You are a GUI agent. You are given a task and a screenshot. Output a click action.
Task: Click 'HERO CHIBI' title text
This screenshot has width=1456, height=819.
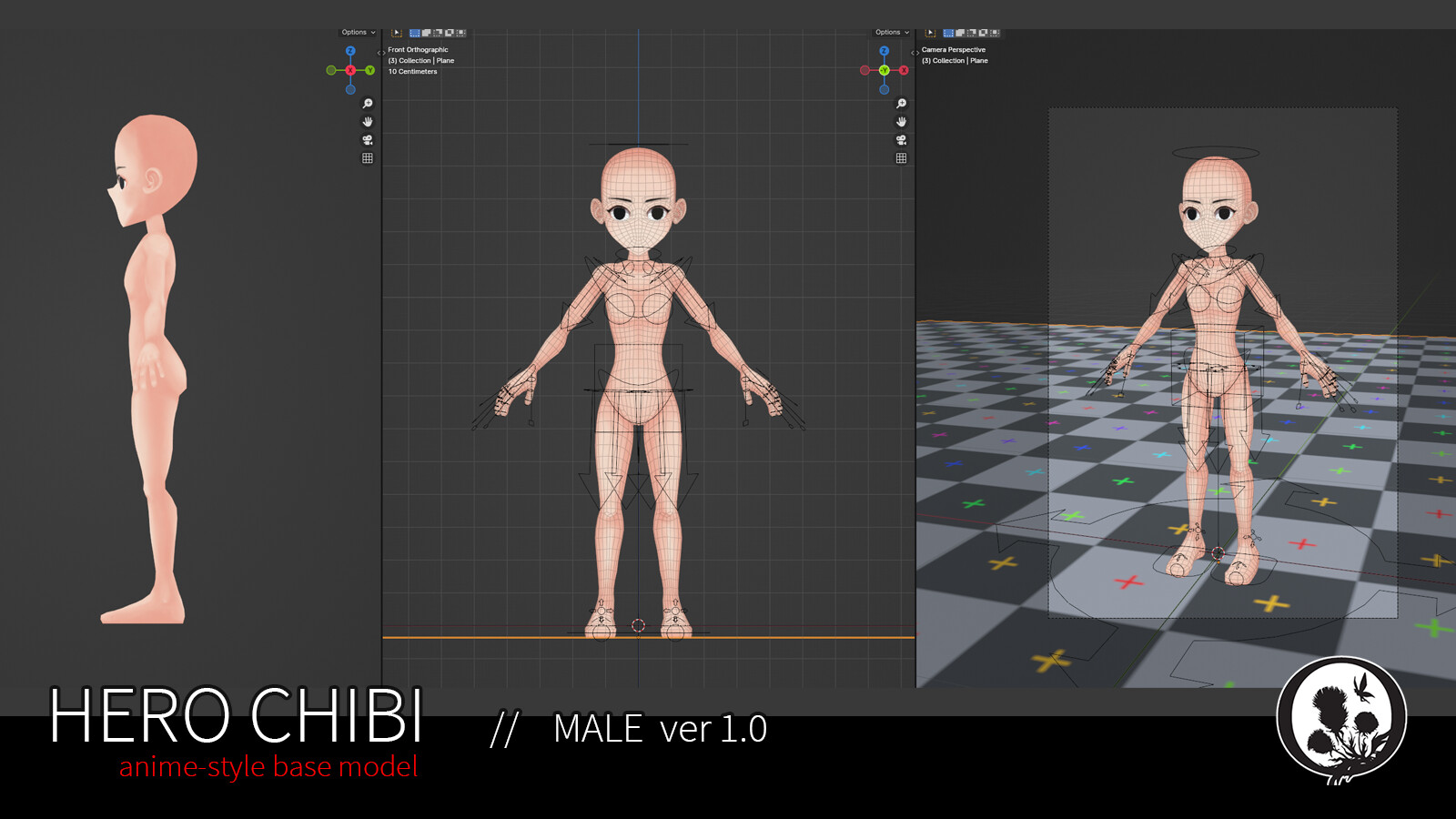click(237, 716)
